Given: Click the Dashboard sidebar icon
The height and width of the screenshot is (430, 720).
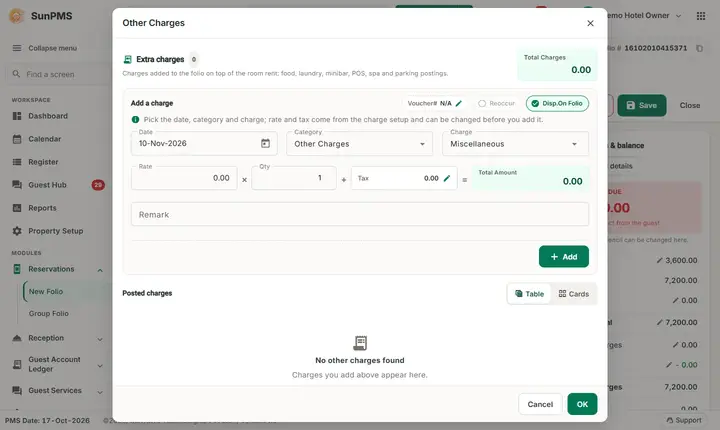Looking at the screenshot, I should tap(17, 116).
